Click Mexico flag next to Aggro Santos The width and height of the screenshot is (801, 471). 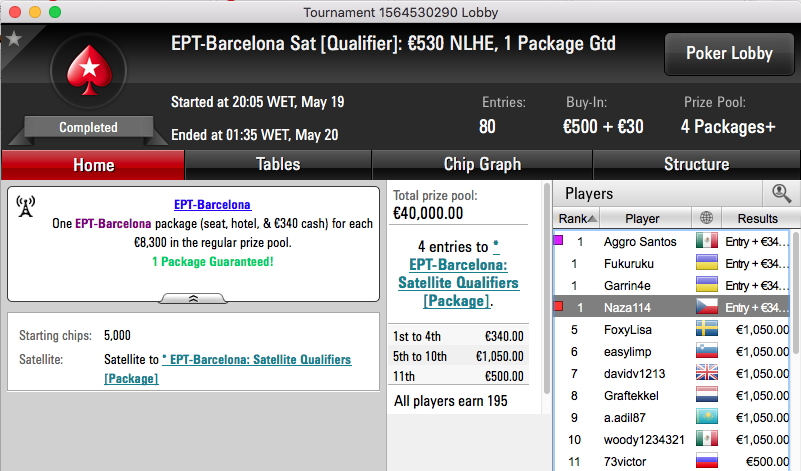click(x=707, y=241)
